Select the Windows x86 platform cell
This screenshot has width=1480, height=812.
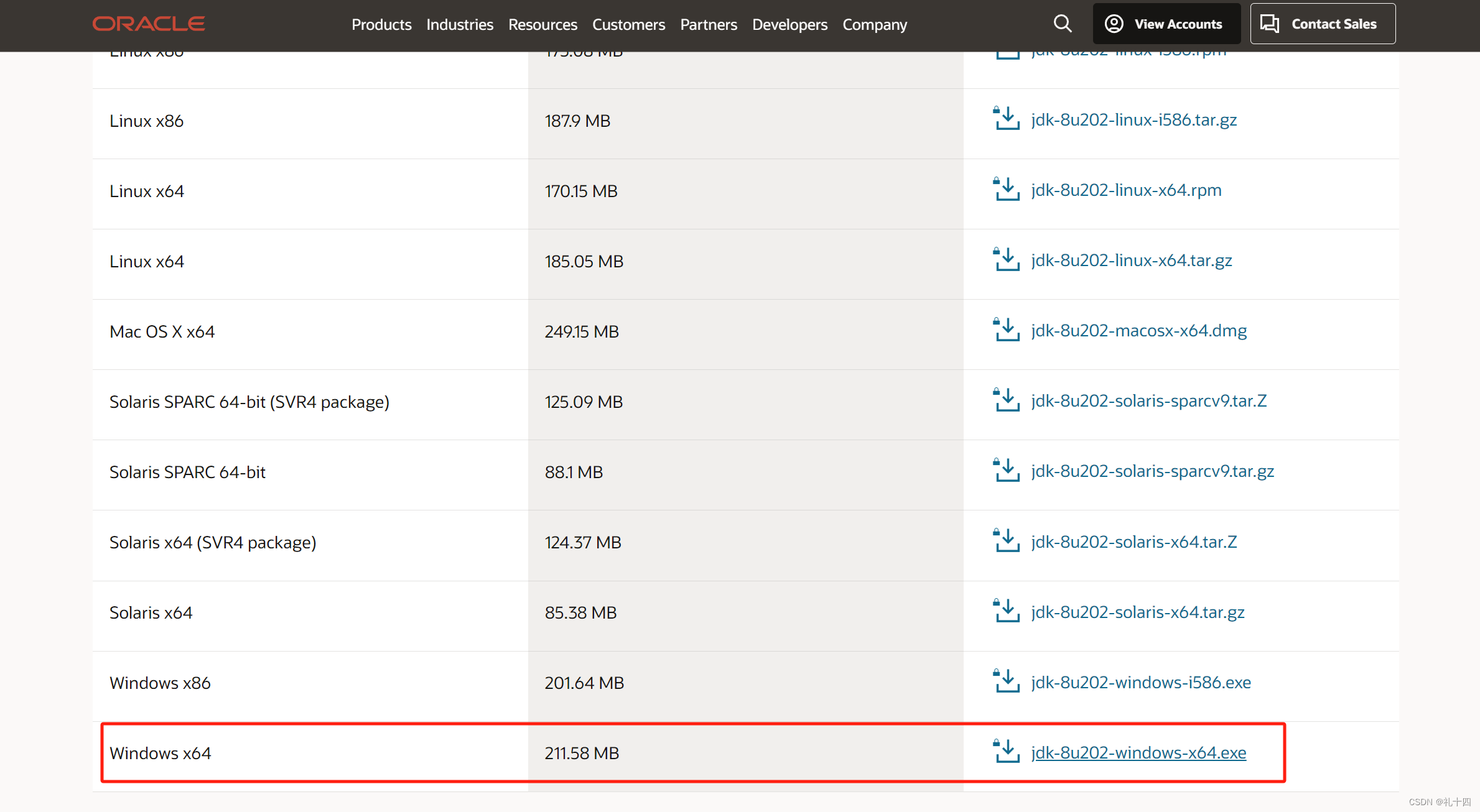point(310,686)
